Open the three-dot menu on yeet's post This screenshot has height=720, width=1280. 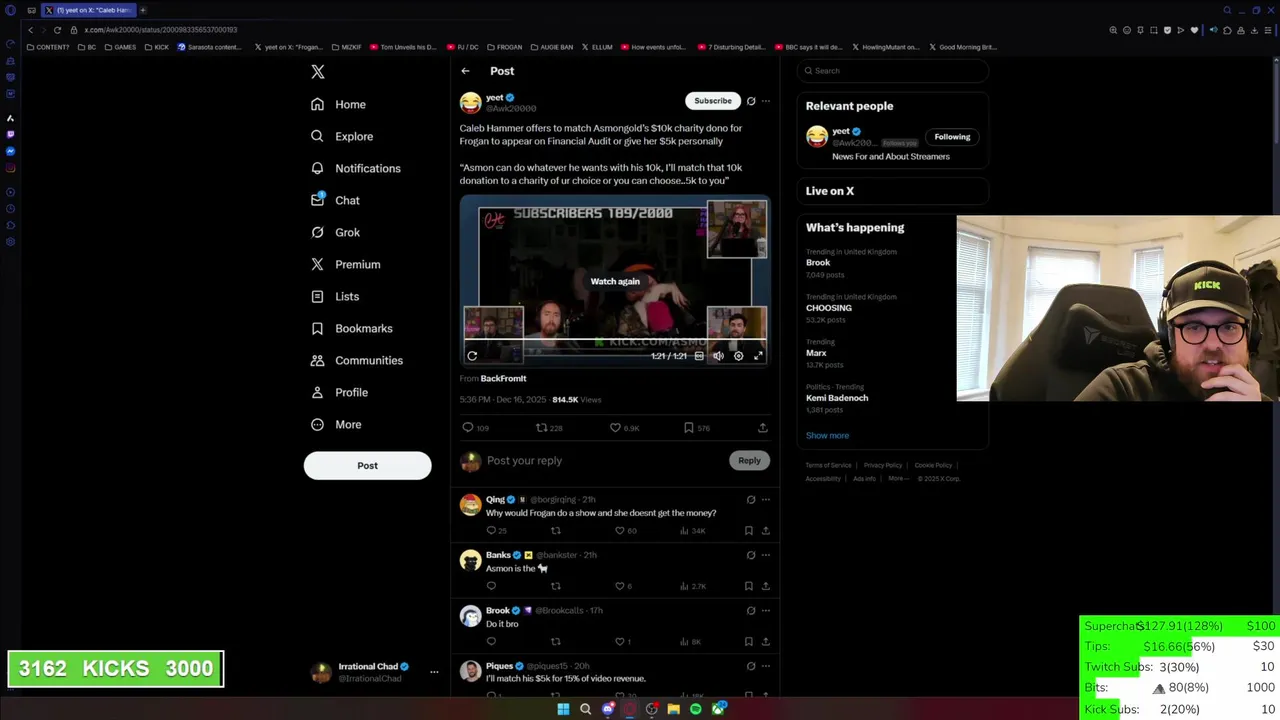[x=766, y=101]
